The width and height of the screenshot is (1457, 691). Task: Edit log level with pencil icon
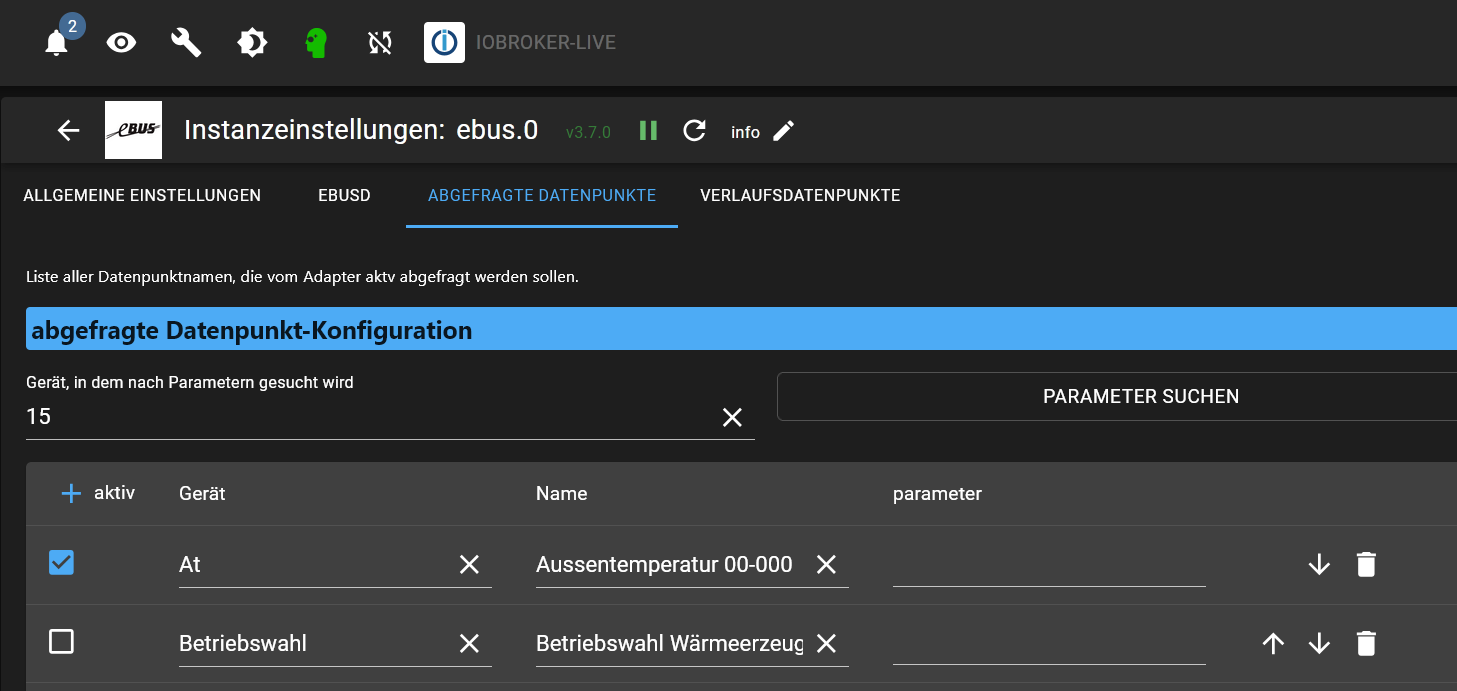pos(784,131)
